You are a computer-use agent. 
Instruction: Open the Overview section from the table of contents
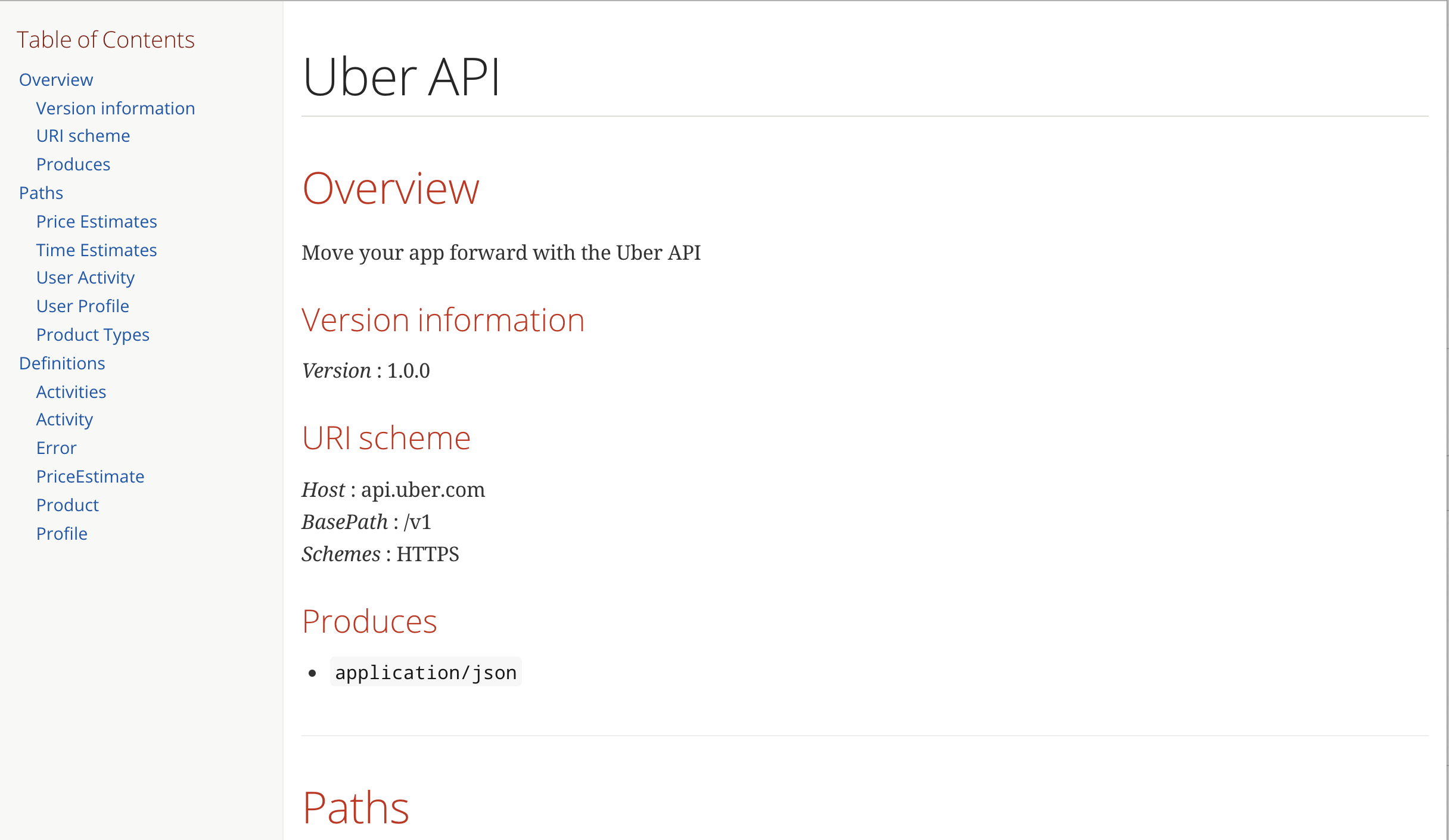pyautogui.click(x=55, y=79)
